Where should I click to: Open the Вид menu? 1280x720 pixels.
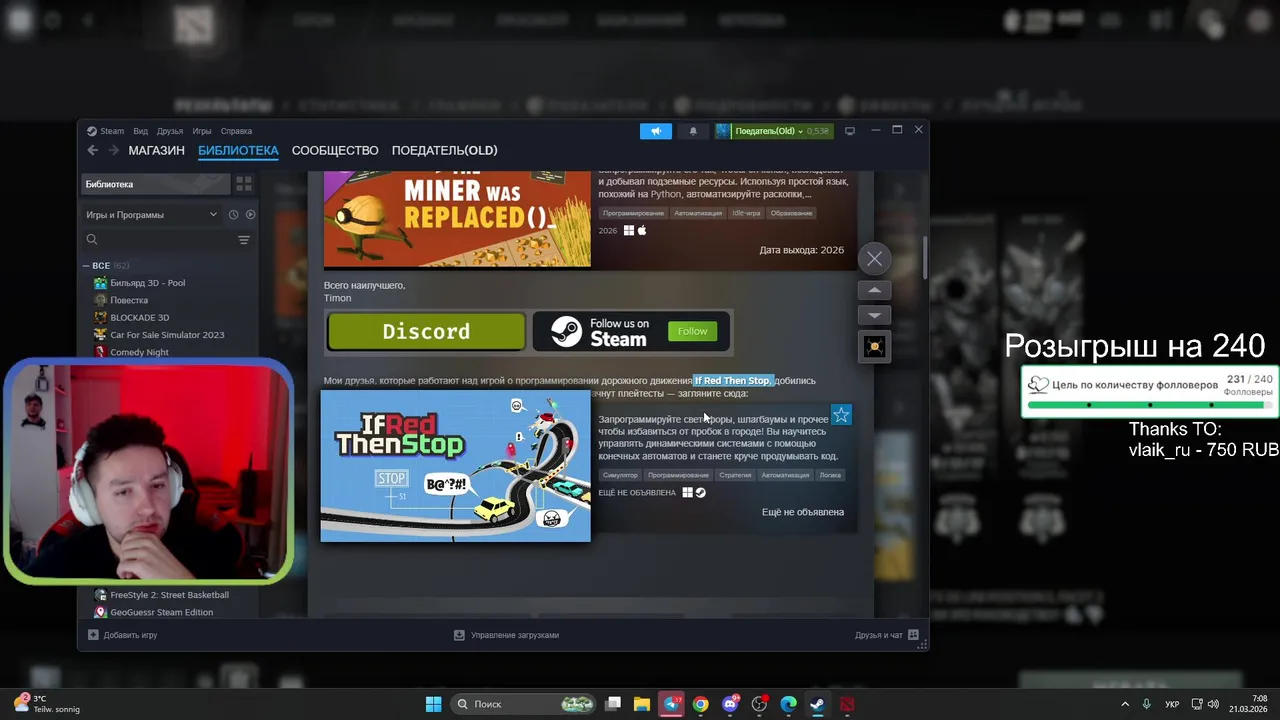pos(141,131)
